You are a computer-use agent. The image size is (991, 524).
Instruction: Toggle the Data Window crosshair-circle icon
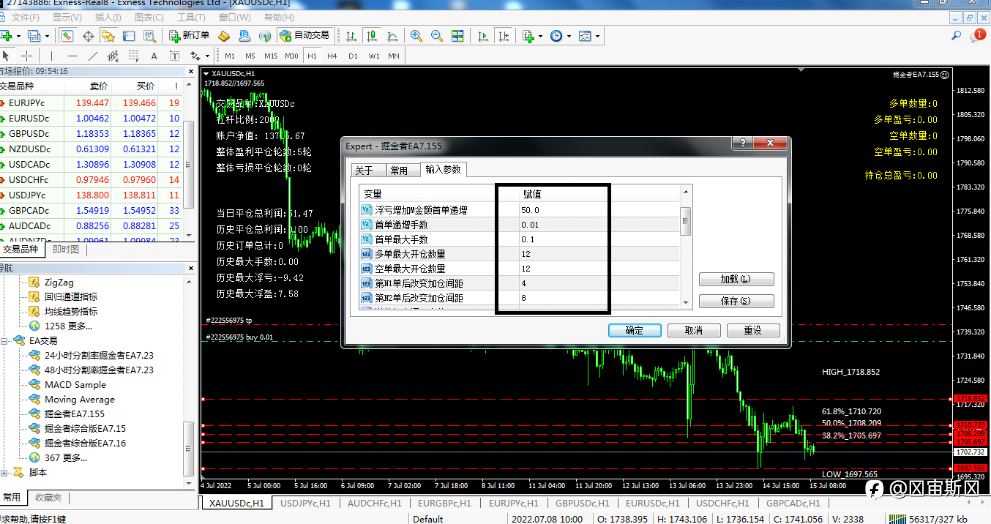pyautogui.click(x=88, y=36)
